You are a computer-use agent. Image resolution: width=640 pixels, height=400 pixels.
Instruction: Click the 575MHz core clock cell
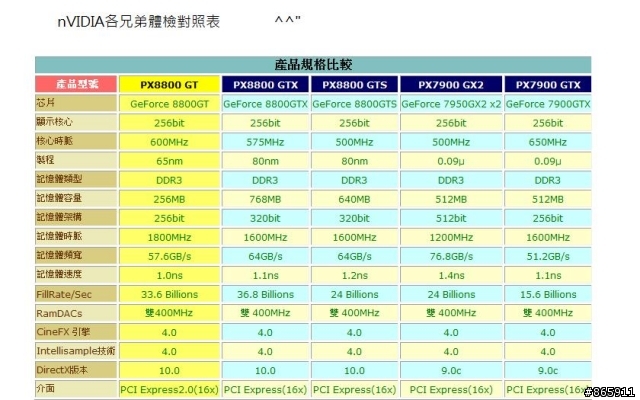click(x=265, y=142)
